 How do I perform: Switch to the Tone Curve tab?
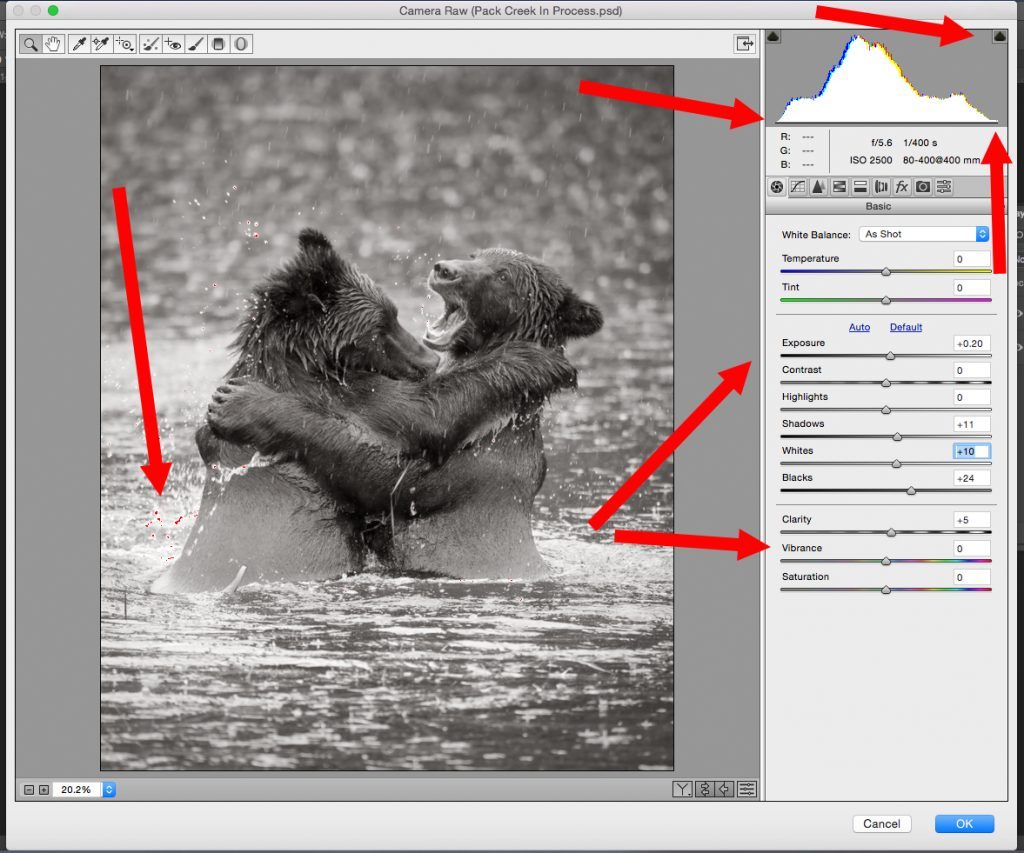797,186
